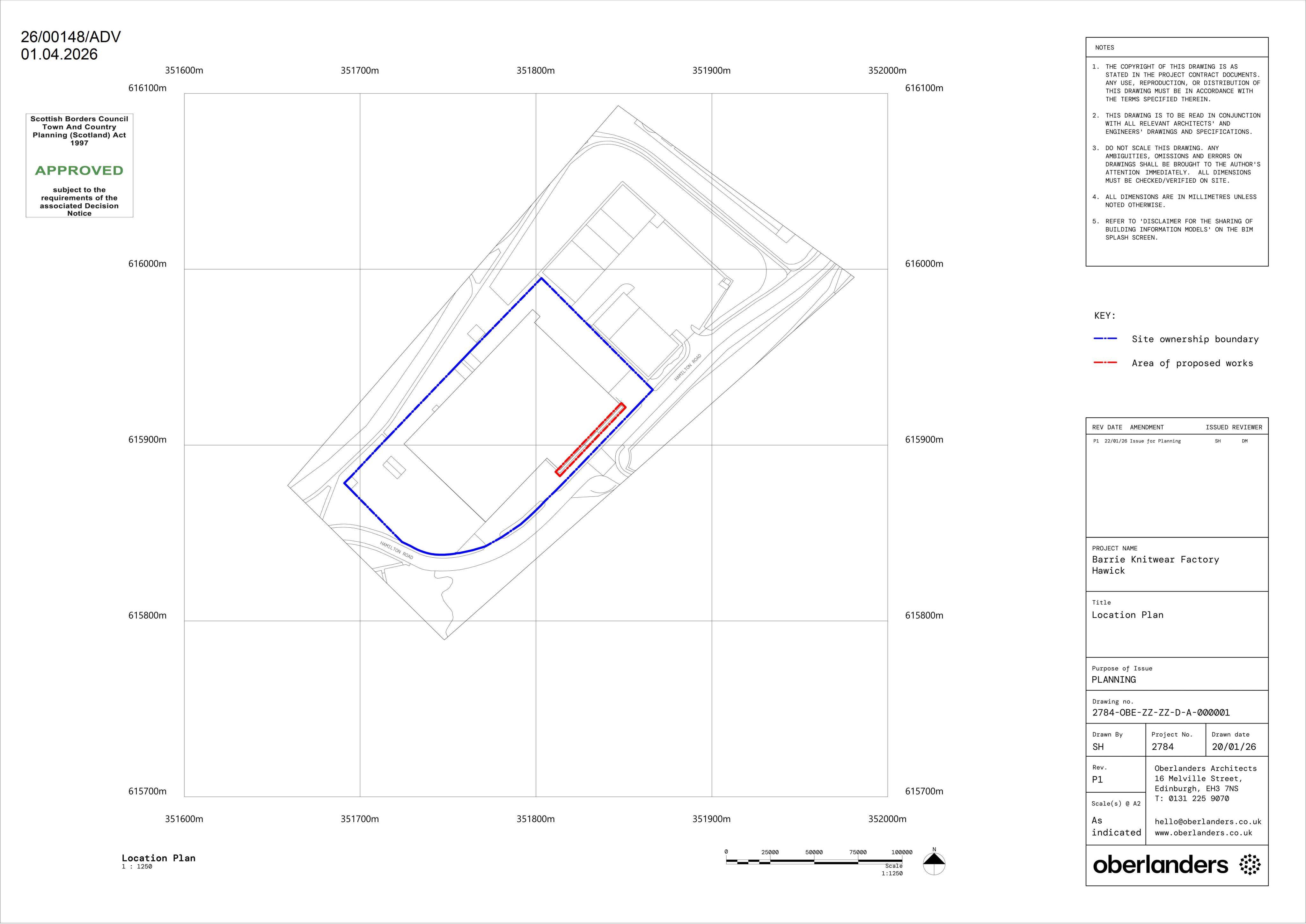
Task: Click the right 615800m northing label
Action: click(924, 616)
